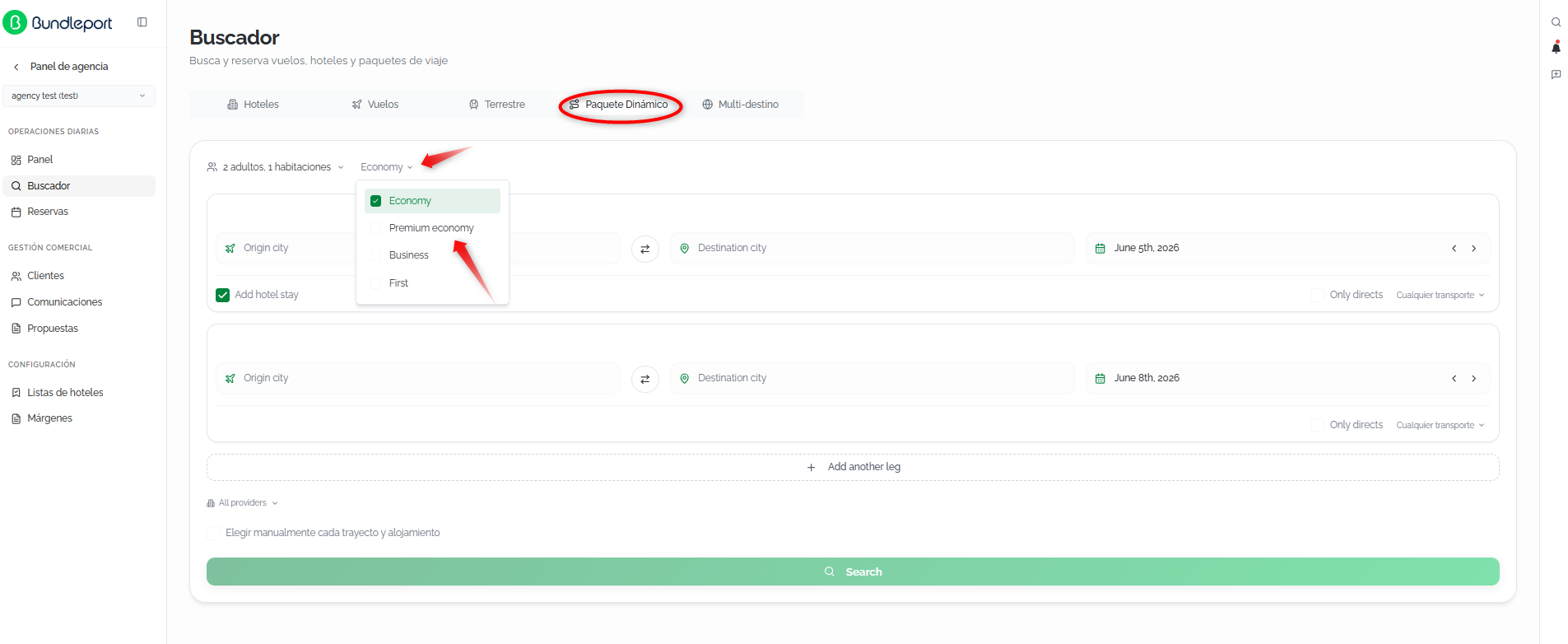Switch to the Paquete Dinámico tab
Screen dimensions: 1568x644
click(619, 105)
